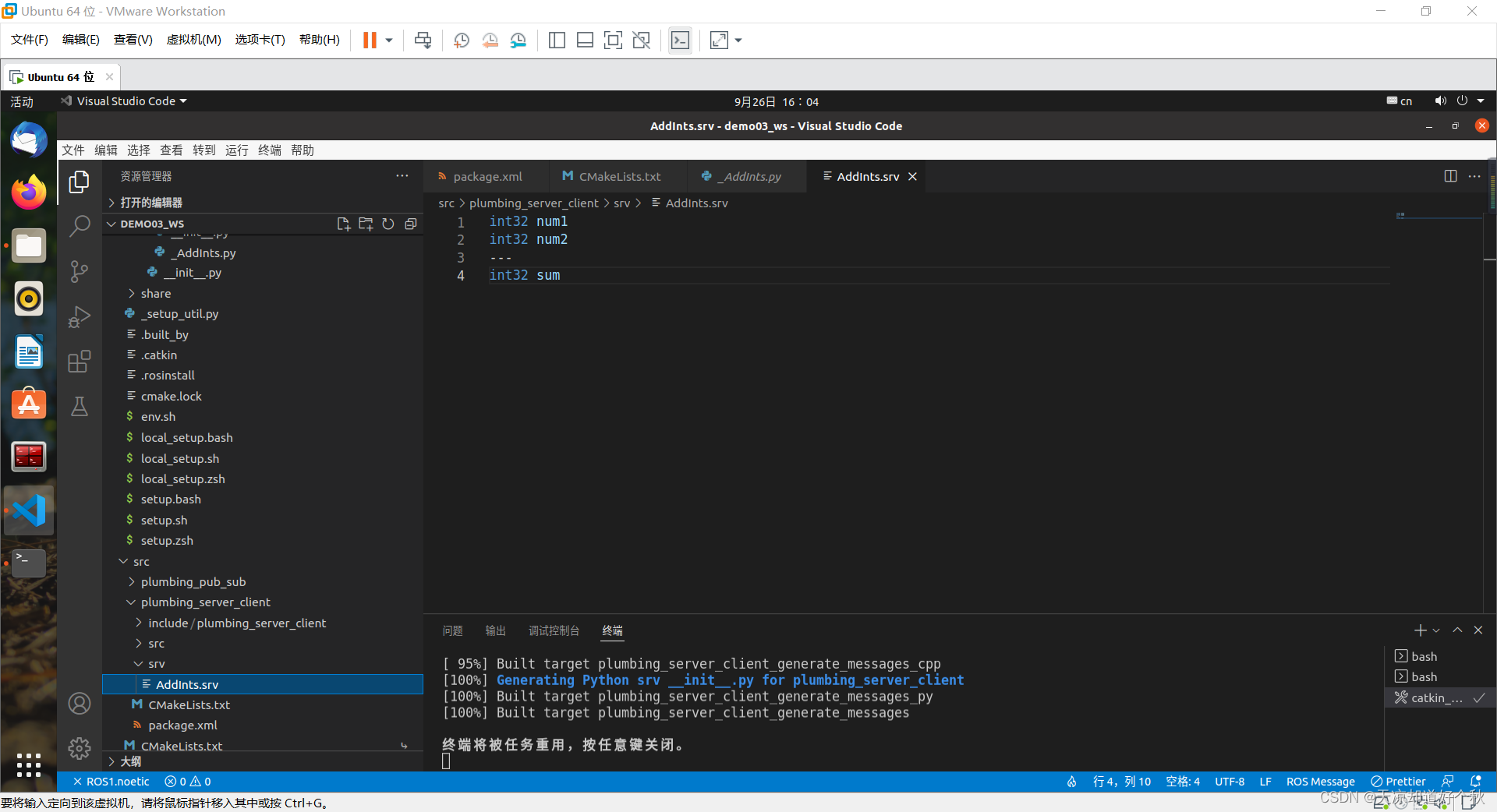This screenshot has height=812, width=1497.
Task: Collapse the plumbing_server_client folder
Action: coord(206,602)
